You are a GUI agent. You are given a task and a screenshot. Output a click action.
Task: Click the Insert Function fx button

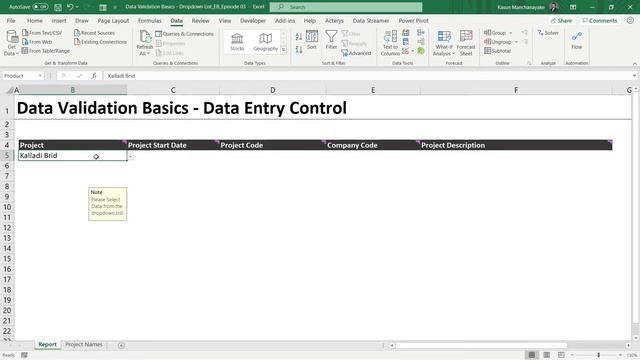[94, 76]
